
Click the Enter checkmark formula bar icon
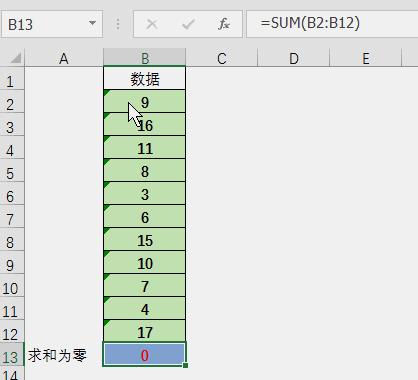pyautogui.click(x=188, y=24)
